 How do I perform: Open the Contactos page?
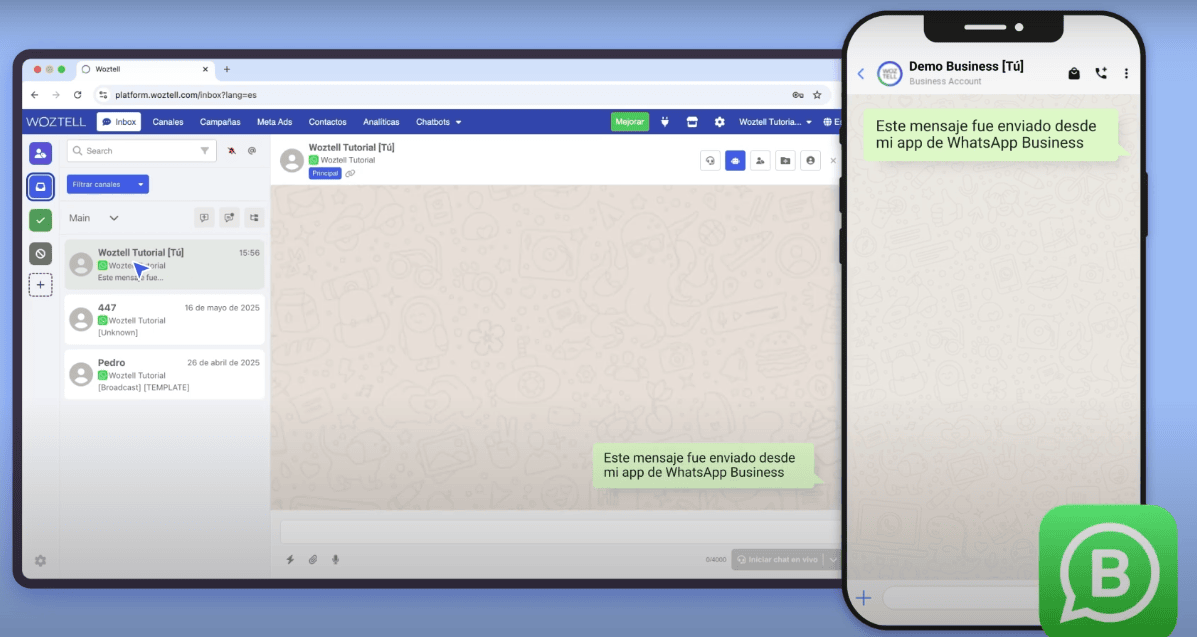point(327,121)
